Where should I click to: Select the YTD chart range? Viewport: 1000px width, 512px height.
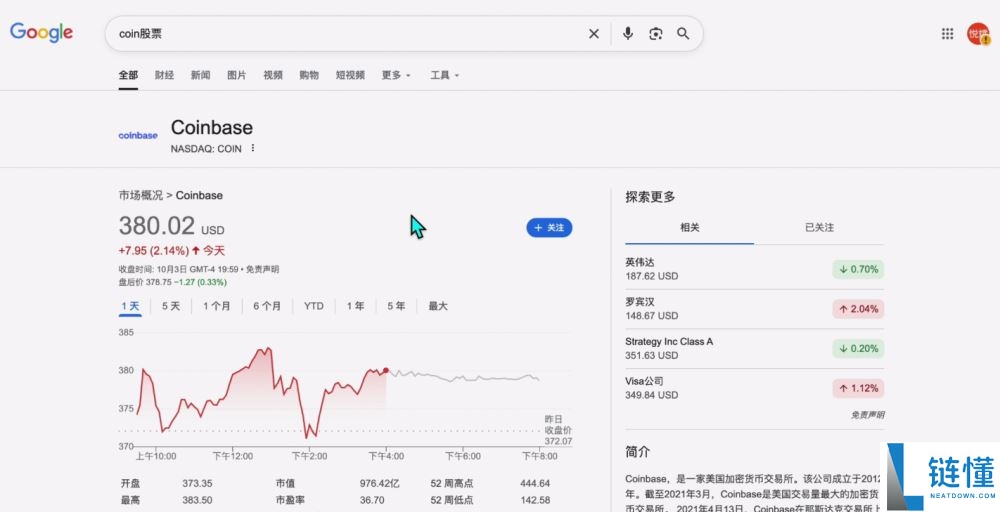313,306
